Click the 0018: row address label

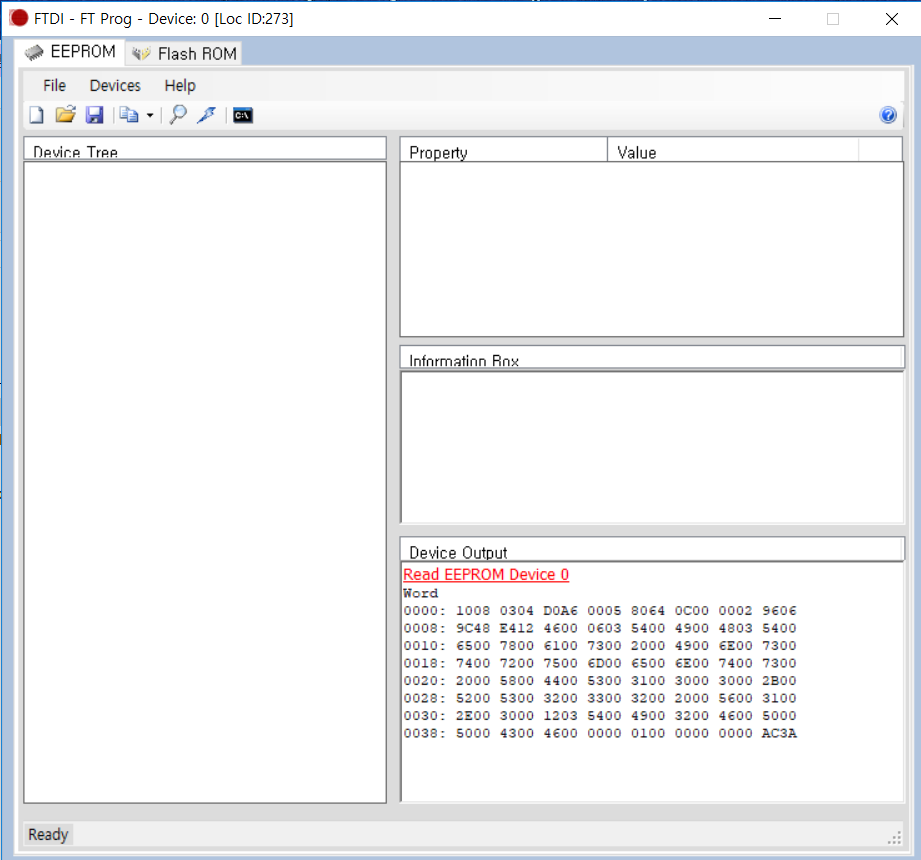(424, 663)
